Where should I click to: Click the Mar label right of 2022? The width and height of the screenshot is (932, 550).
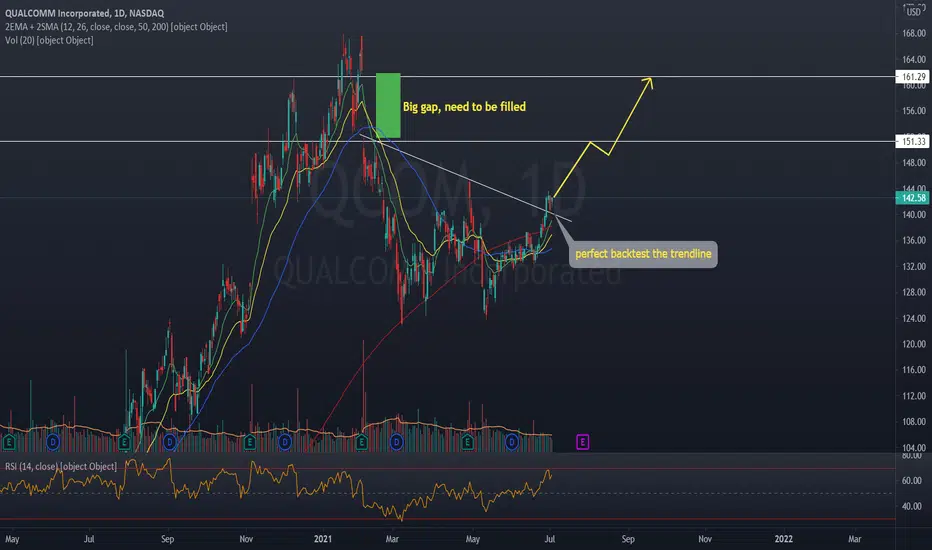854,539
